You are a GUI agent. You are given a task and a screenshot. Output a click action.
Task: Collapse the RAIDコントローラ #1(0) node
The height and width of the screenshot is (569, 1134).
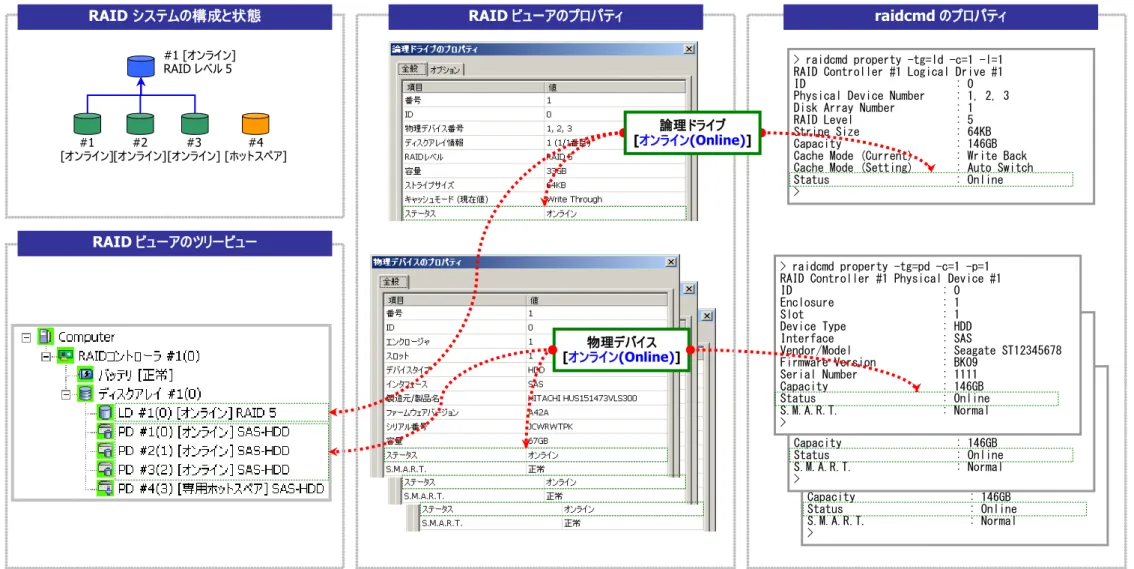46,356
